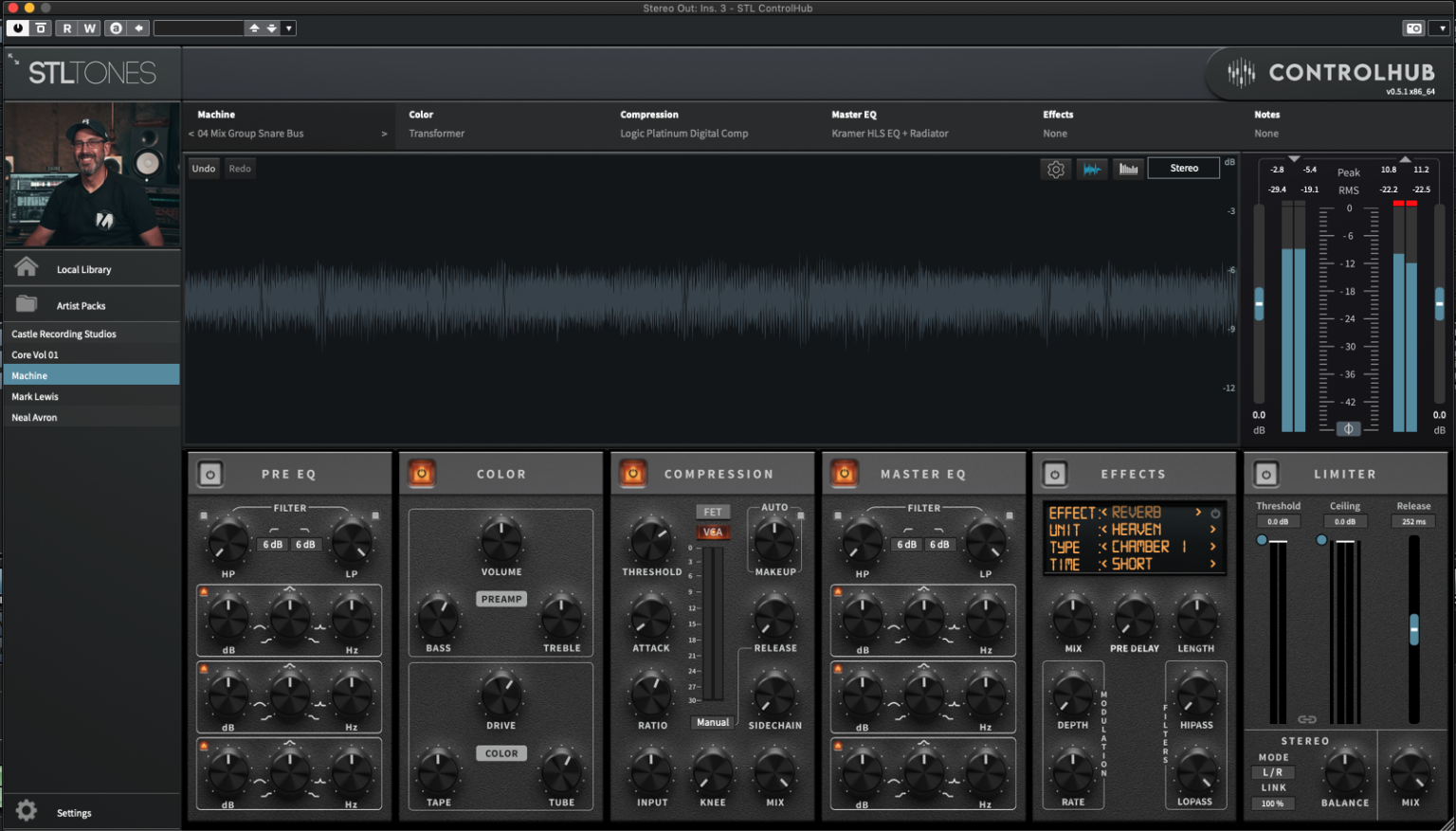The height and width of the screenshot is (831, 1456).
Task: Click the Undo button
Action: click(x=204, y=169)
